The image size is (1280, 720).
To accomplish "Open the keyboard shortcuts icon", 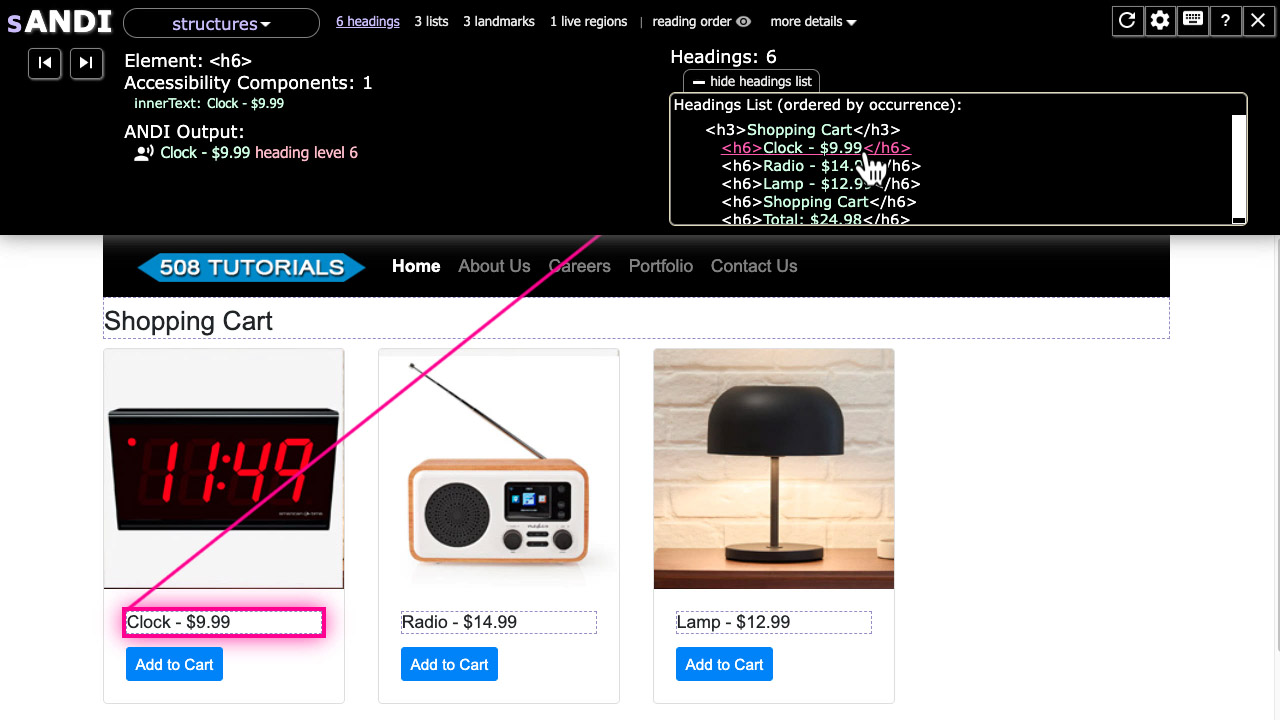I will pyautogui.click(x=1192, y=21).
